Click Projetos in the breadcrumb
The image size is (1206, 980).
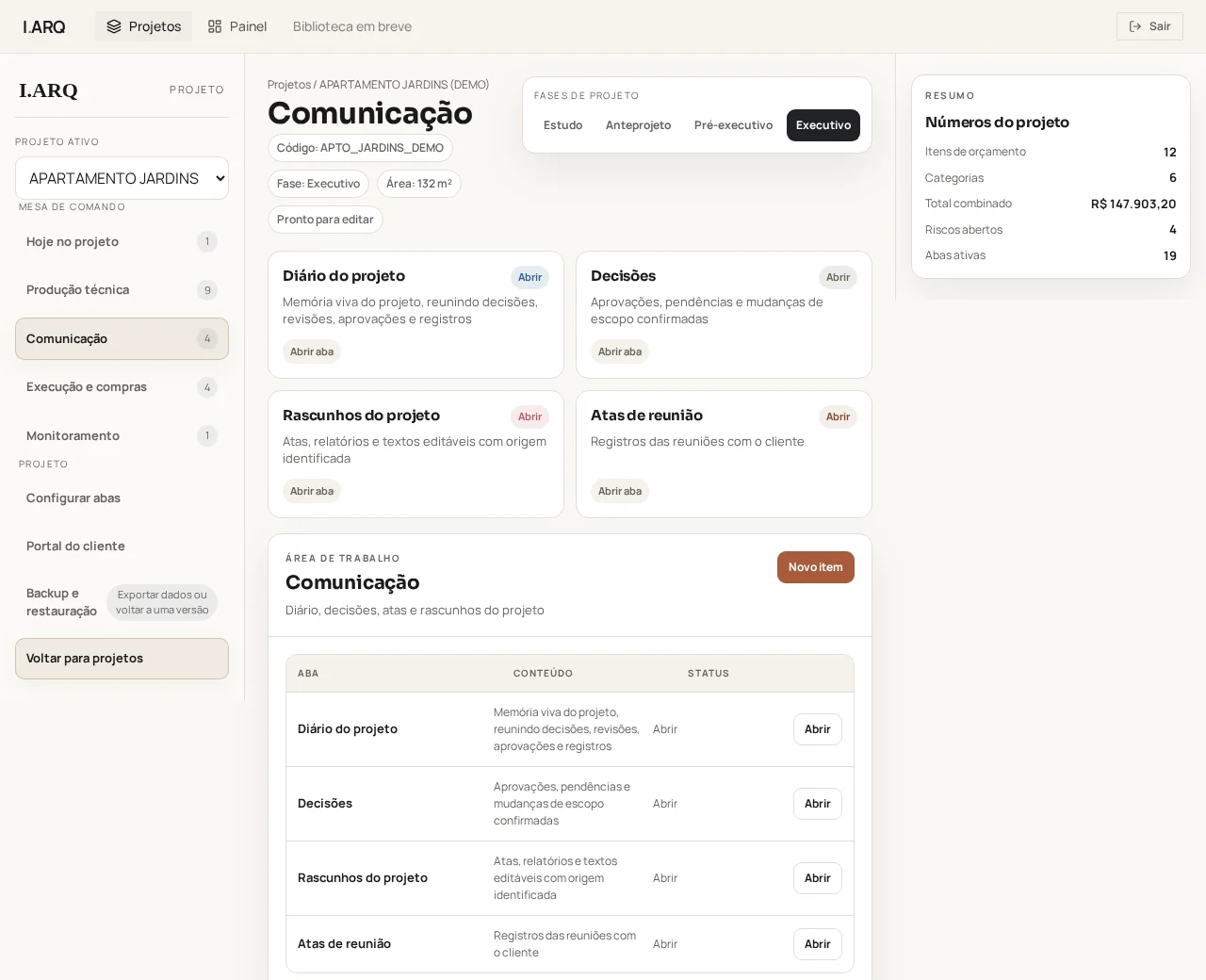click(288, 85)
